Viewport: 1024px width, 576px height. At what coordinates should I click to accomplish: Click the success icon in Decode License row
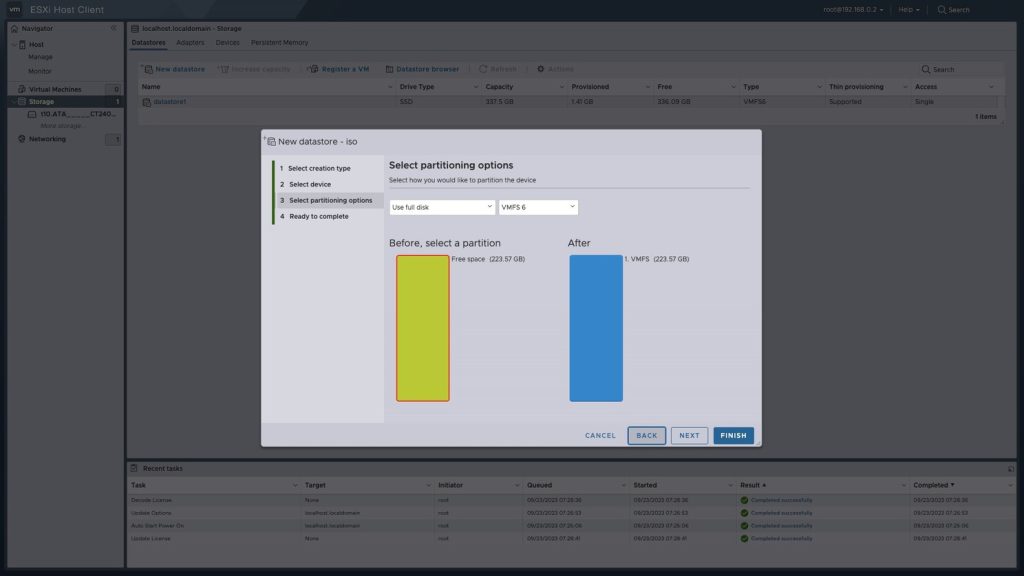[x=744, y=500]
